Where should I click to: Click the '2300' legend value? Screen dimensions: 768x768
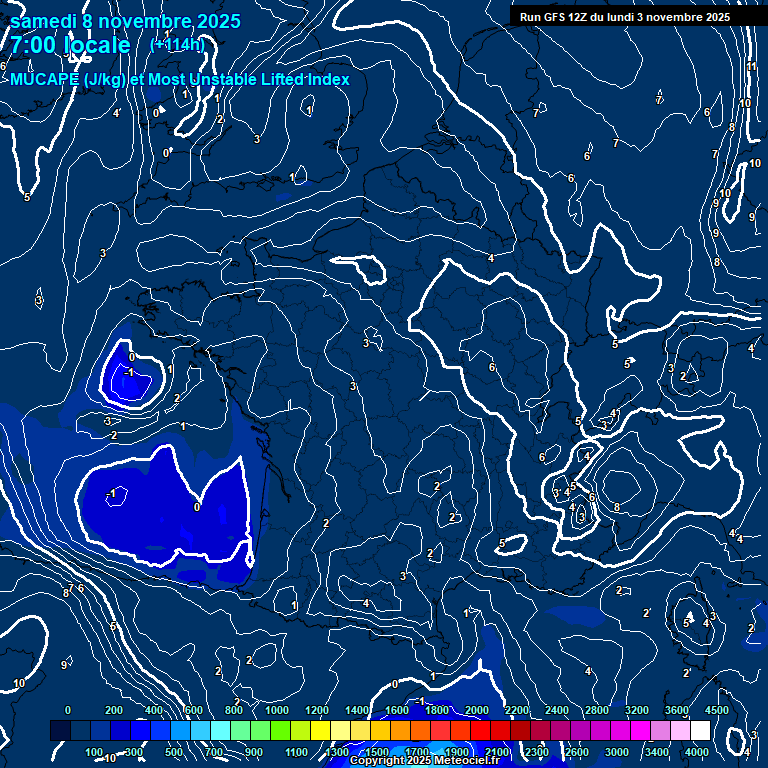pos(537,752)
